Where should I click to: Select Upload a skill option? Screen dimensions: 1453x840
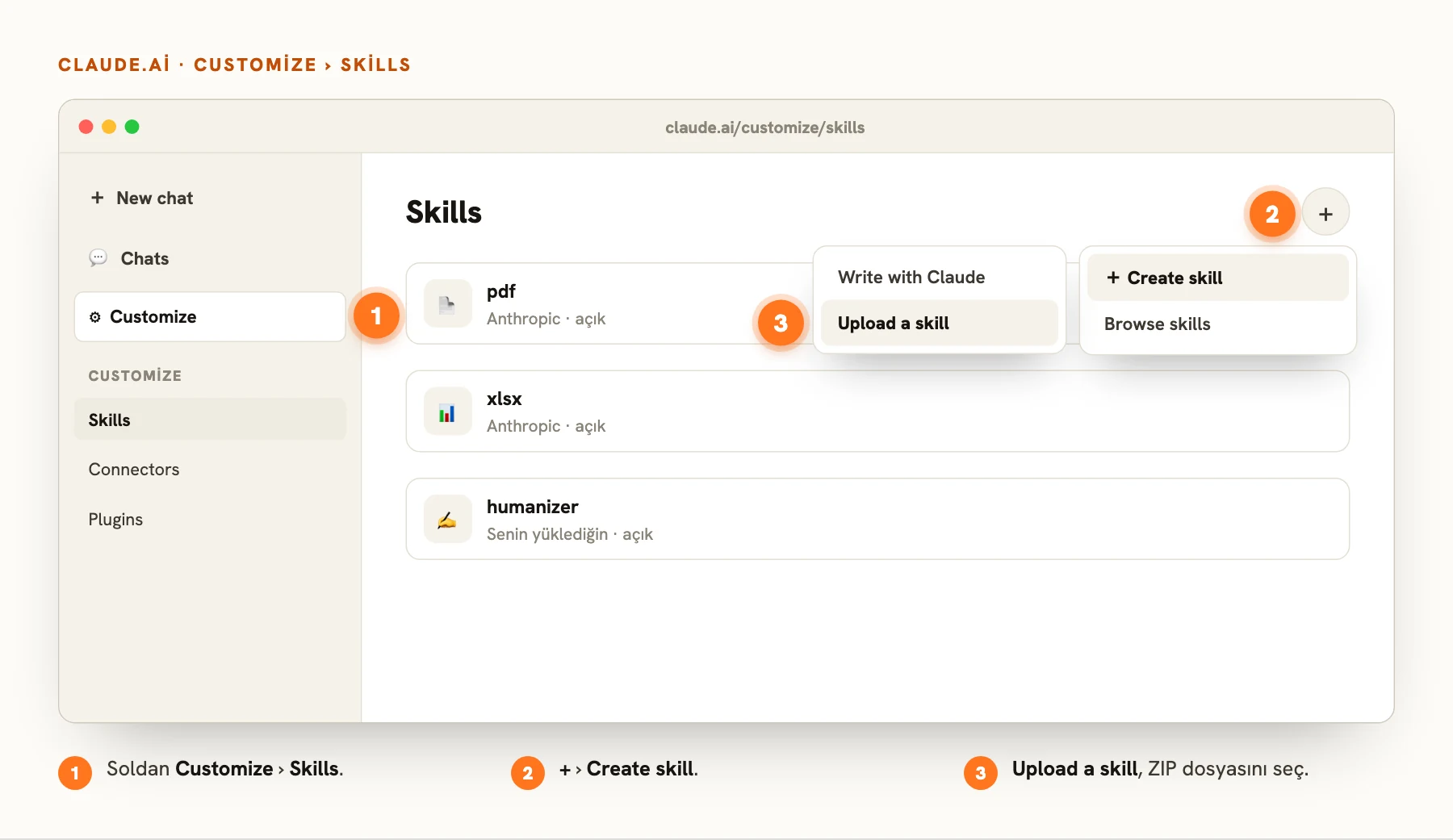[939, 323]
